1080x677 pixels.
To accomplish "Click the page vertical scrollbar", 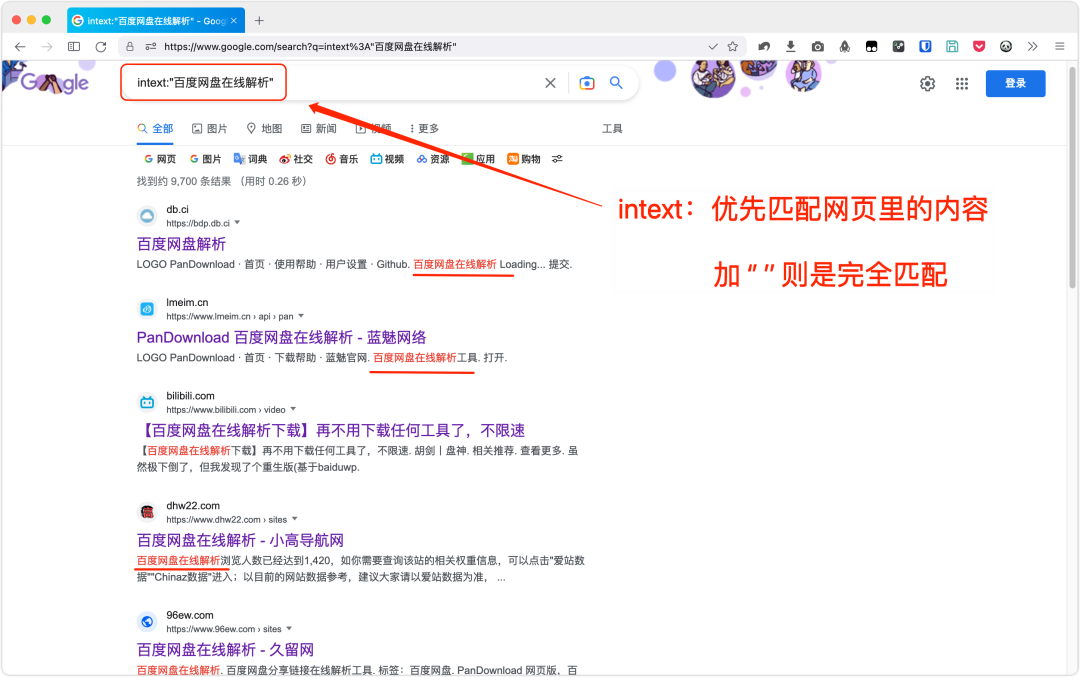I will 1072,179.
